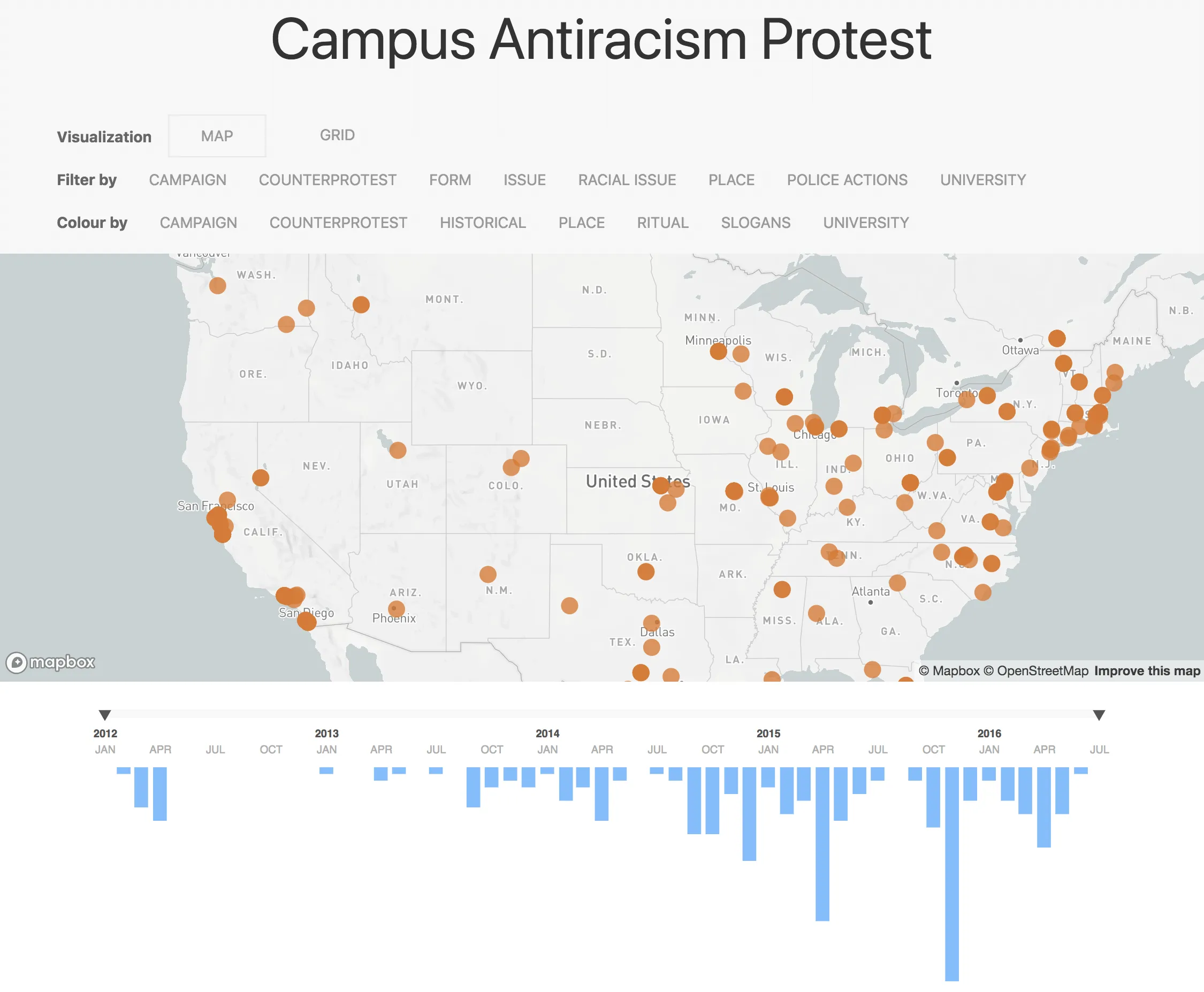Select Colour by SLOGANS
Viewport: 1204px width, 992px height.
pyautogui.click(x=756, y=223)
